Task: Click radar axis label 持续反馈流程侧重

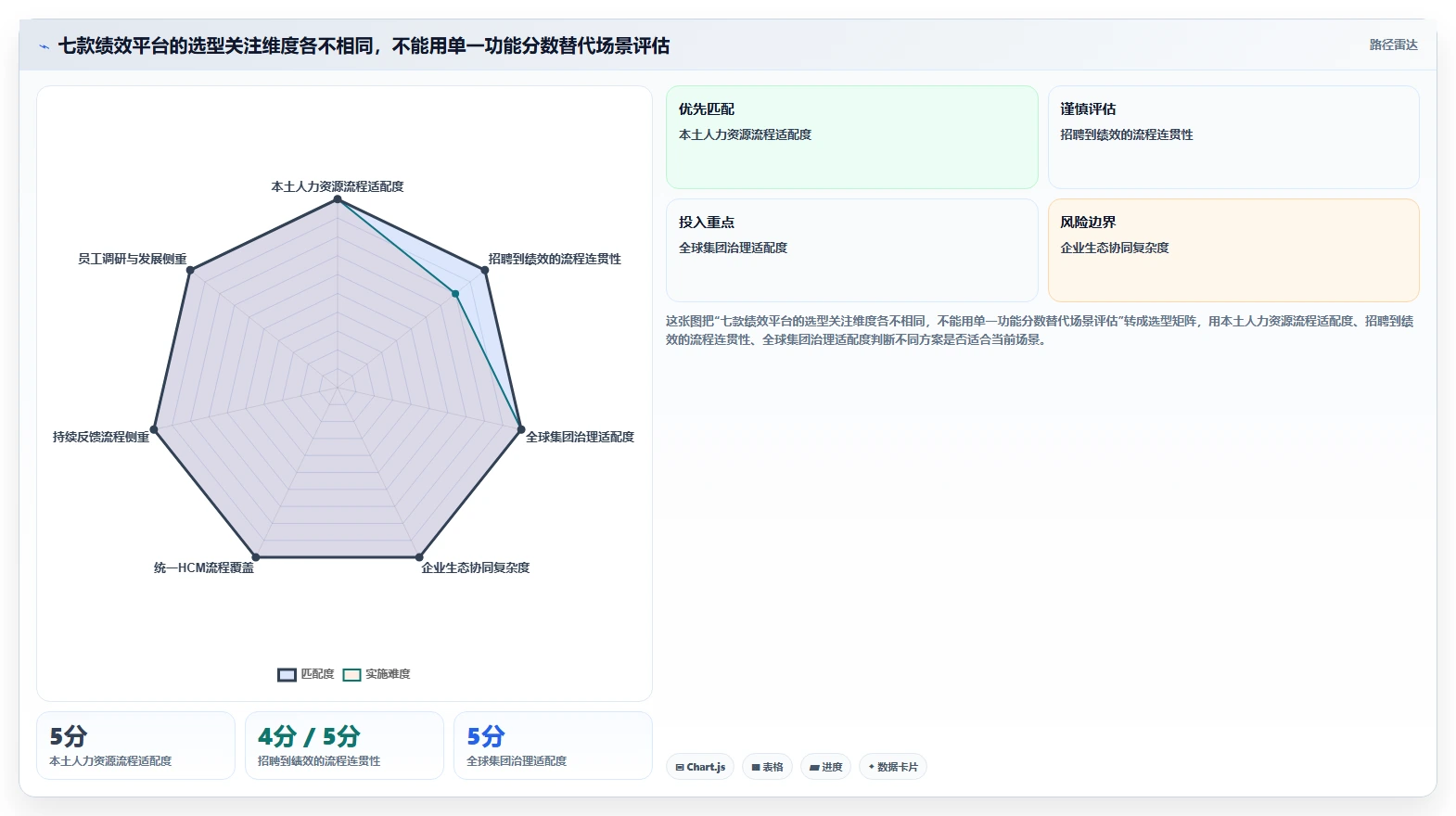Action: [x=101, y=437]
